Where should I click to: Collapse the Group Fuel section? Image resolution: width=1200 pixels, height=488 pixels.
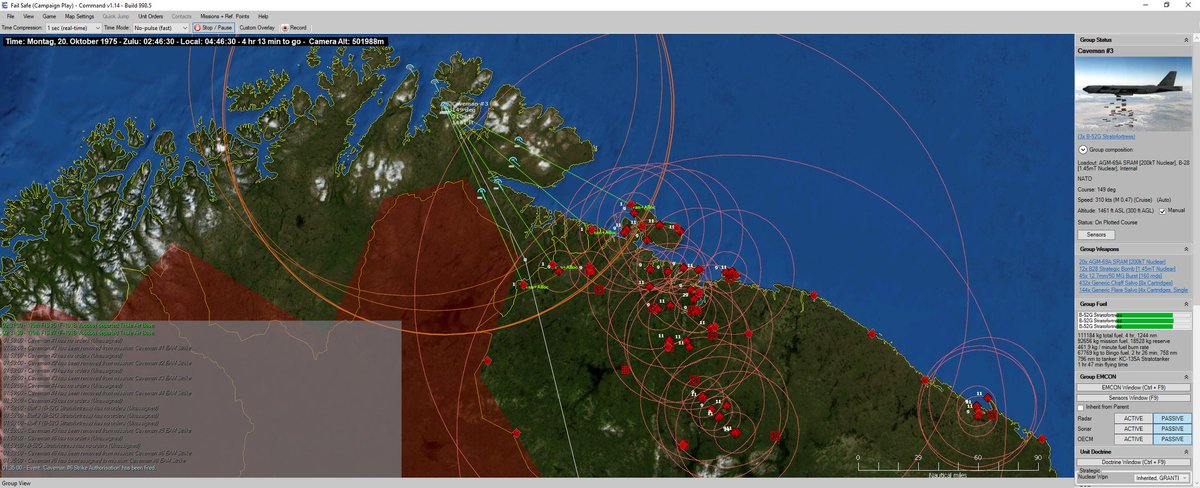tap(1185, 303)
